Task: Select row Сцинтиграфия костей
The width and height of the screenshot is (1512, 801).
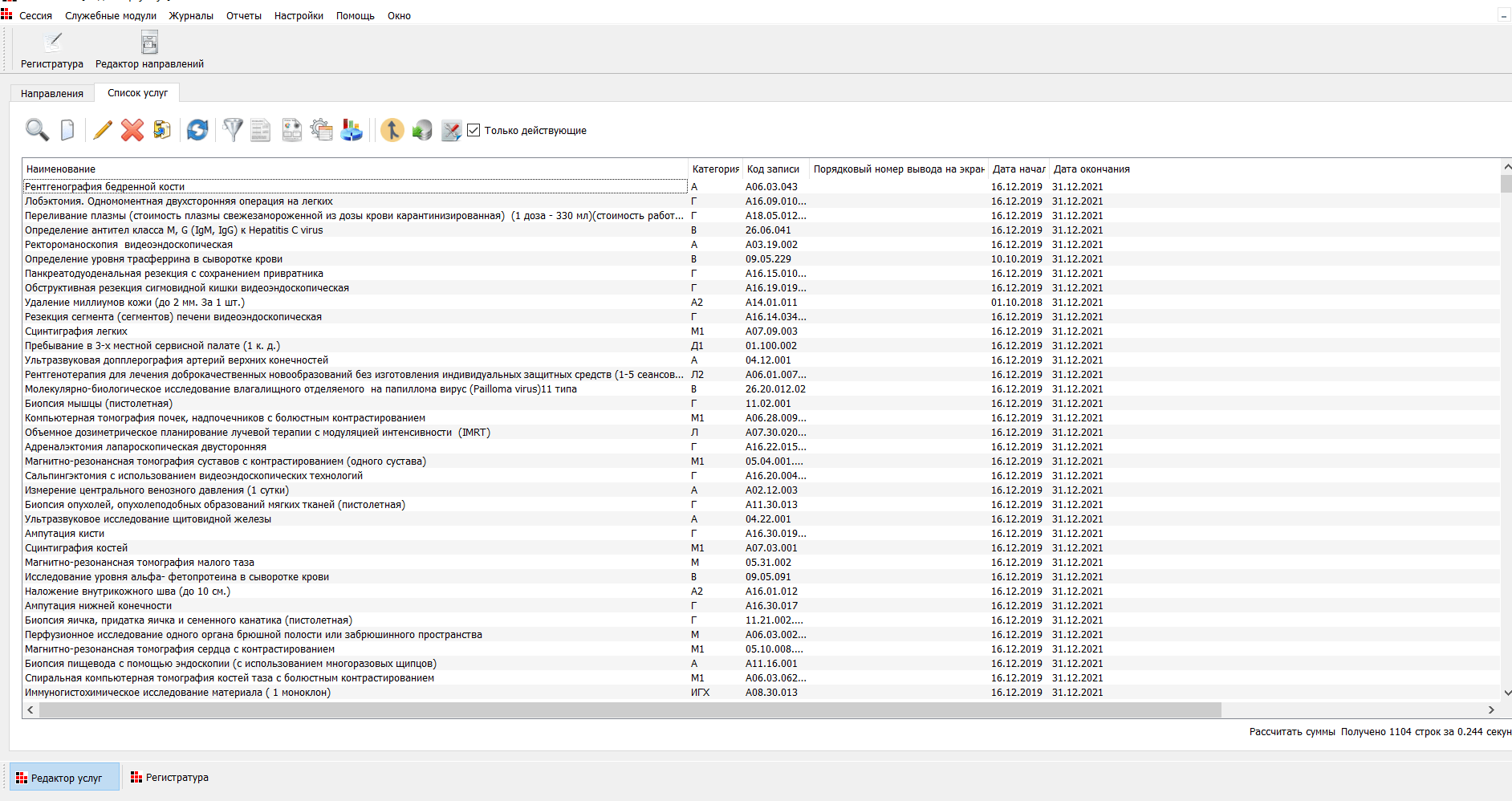Action: click(x=761, y=547)
